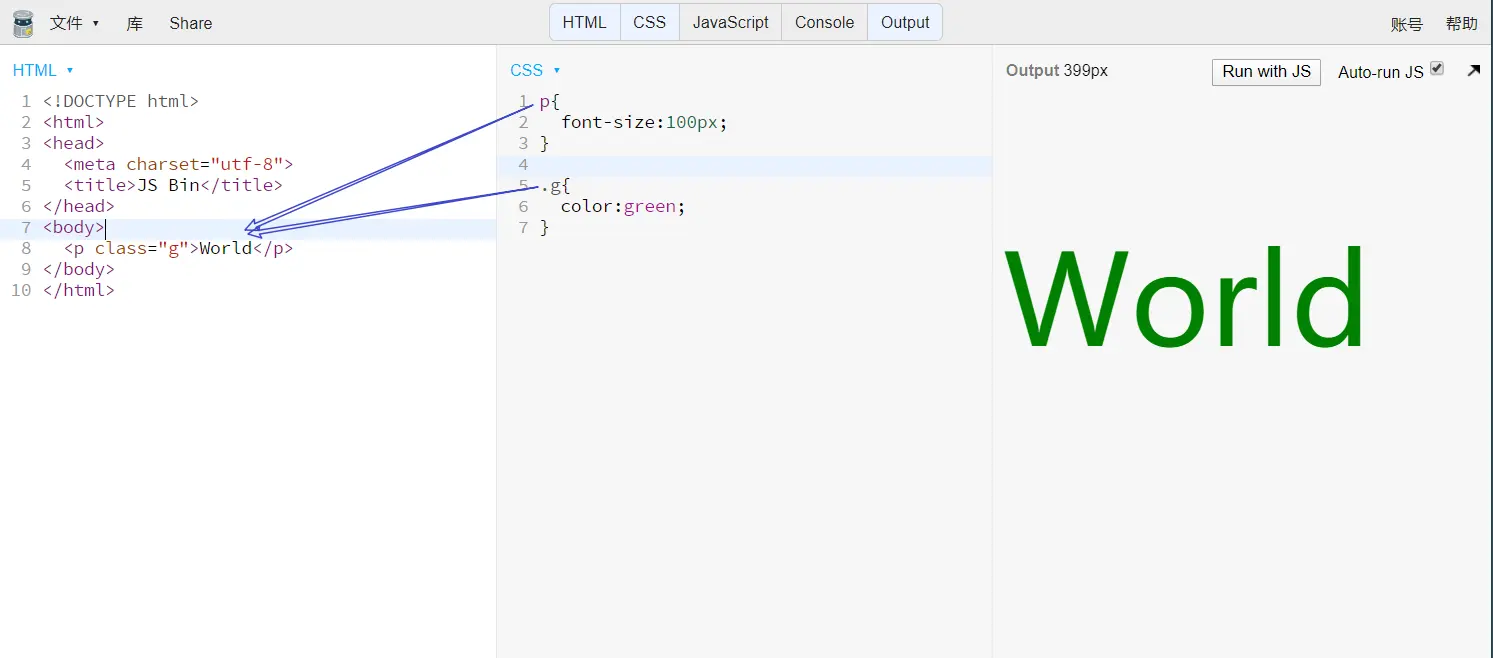Click the JS Bin logo icon

pyautogui.click(x=23, y=23)
